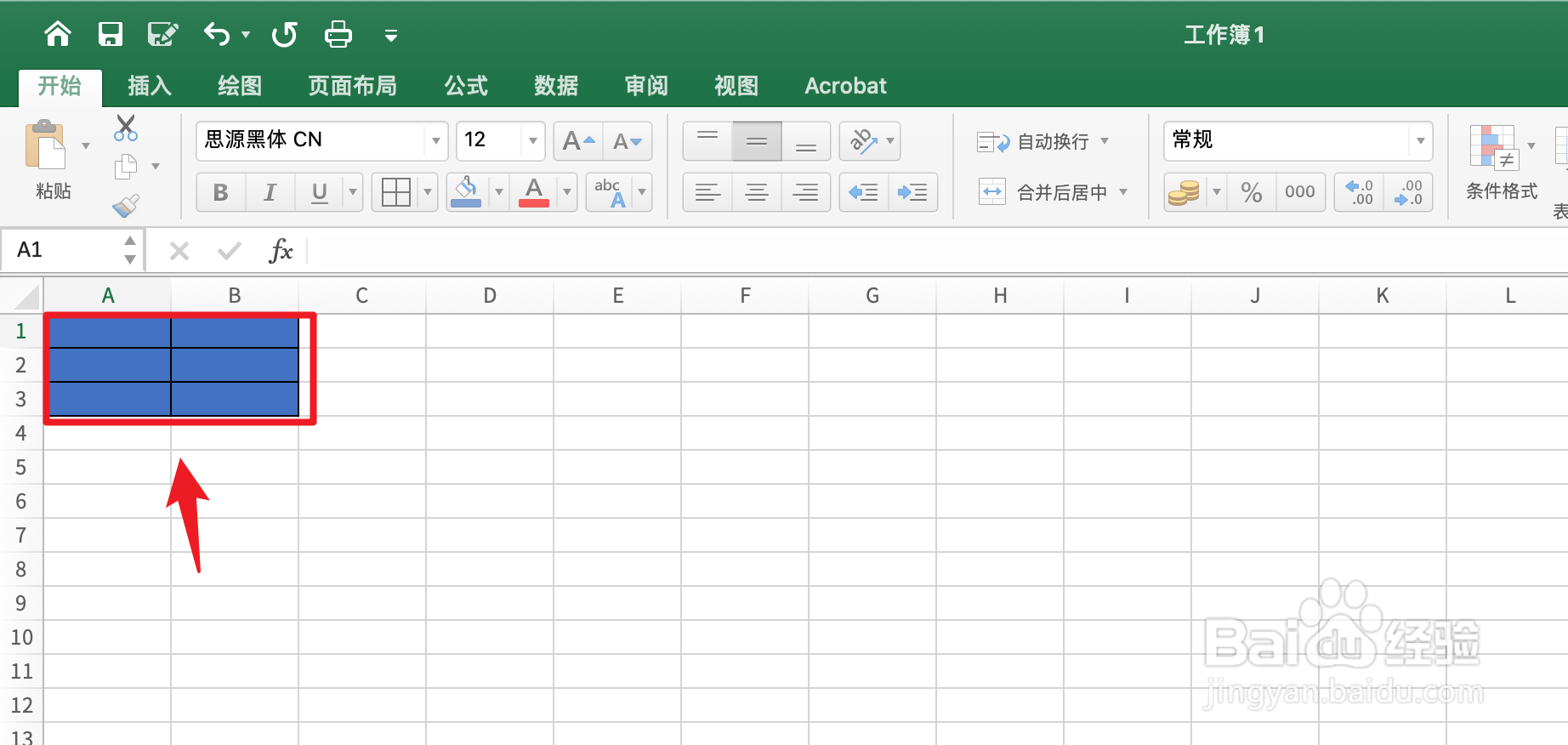Open the Acrobat tab
Viewport: 1568px width, 745px height.
[x=845, y=86]
